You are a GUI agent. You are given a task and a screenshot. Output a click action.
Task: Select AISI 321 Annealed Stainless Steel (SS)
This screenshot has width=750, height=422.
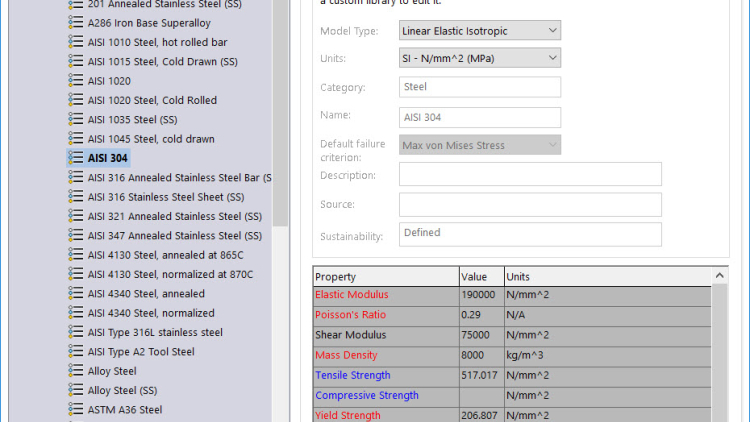(x=175, y=216)
